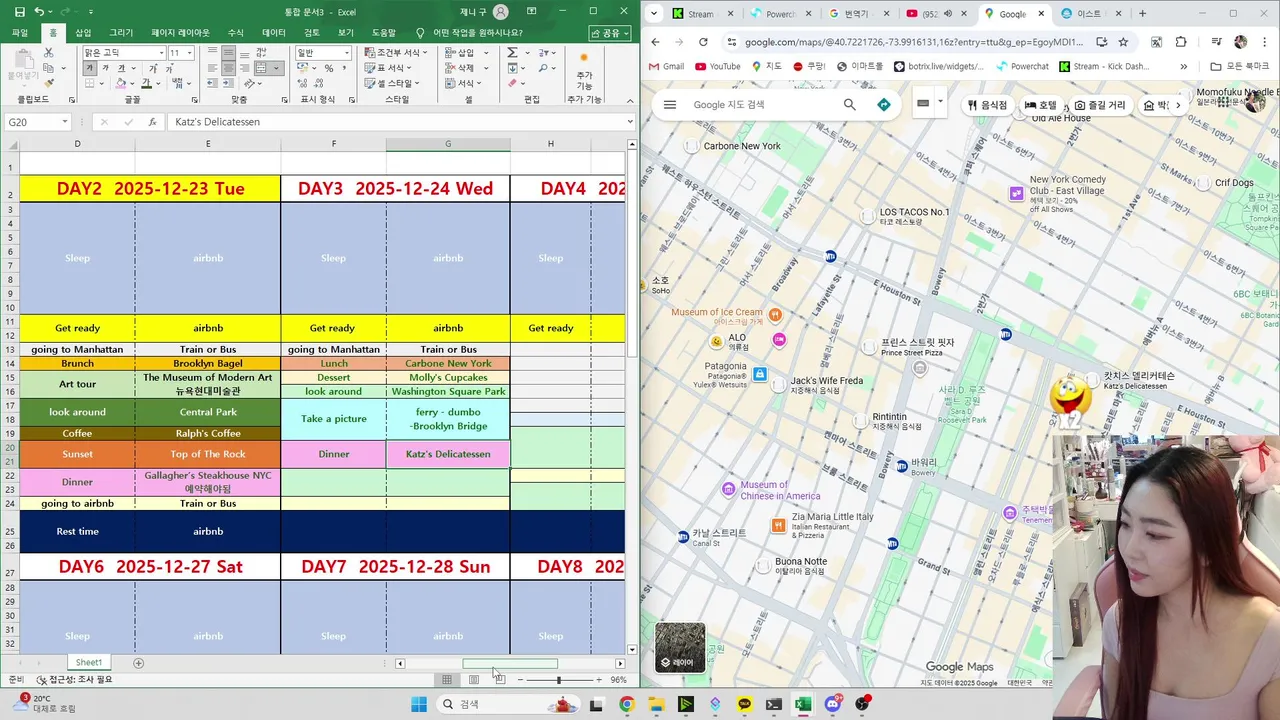Switch to Page Layout view in status bar
Viewport: 1280px width, 720px height.
[474, 680]
